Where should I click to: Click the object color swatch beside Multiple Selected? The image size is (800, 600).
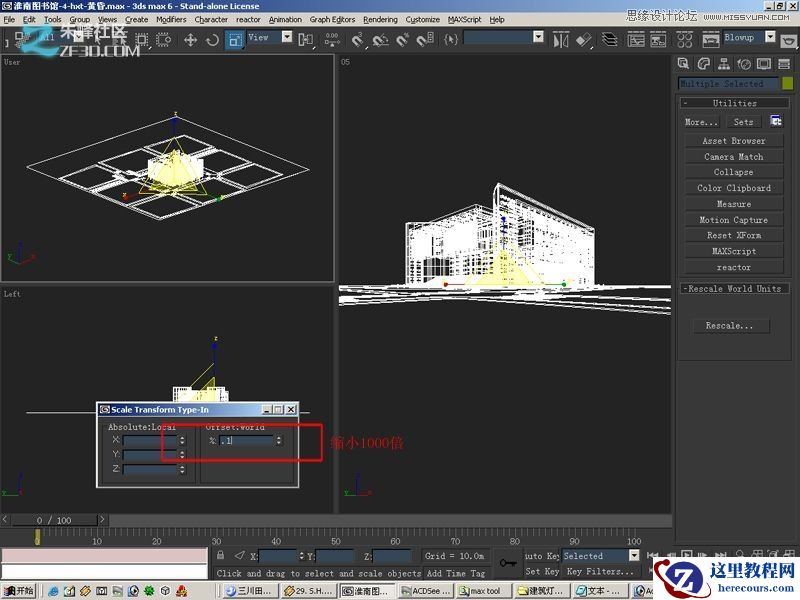click(787, 84)
